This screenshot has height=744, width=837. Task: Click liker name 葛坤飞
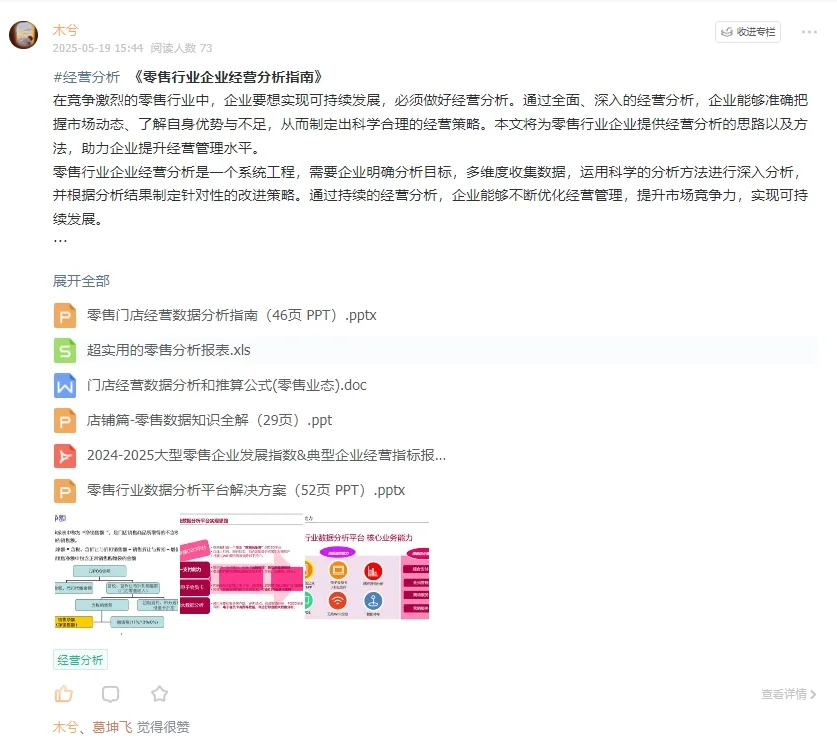[x=112, y=727]
